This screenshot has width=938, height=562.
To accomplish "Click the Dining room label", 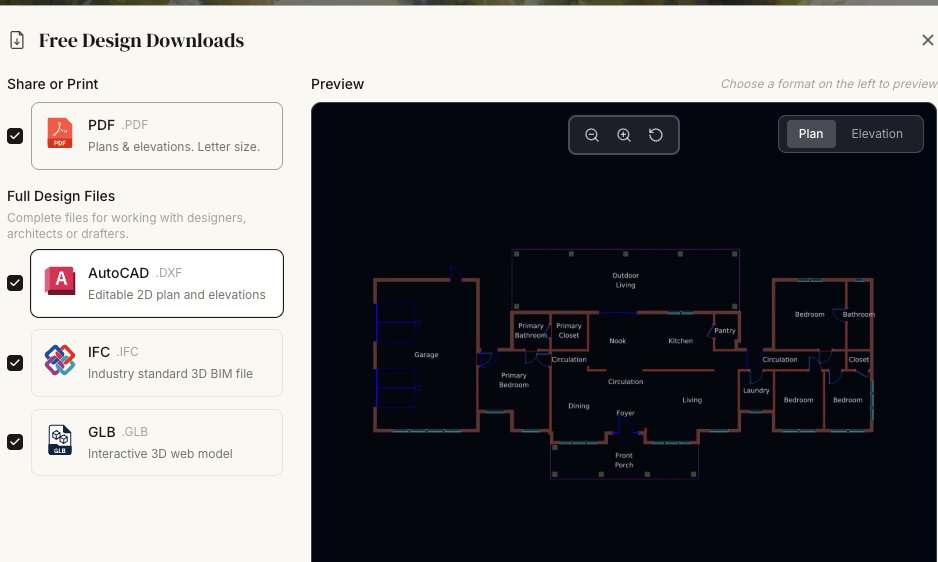I will pos(578,406).
